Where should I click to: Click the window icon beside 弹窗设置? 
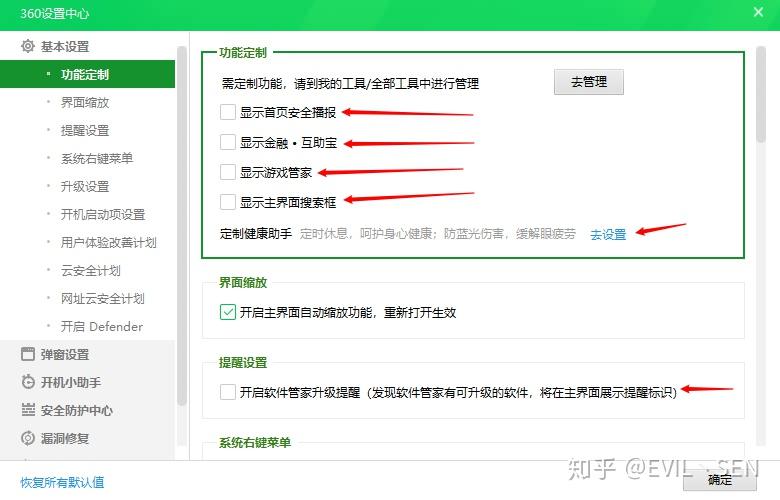[x=28, y=354]
